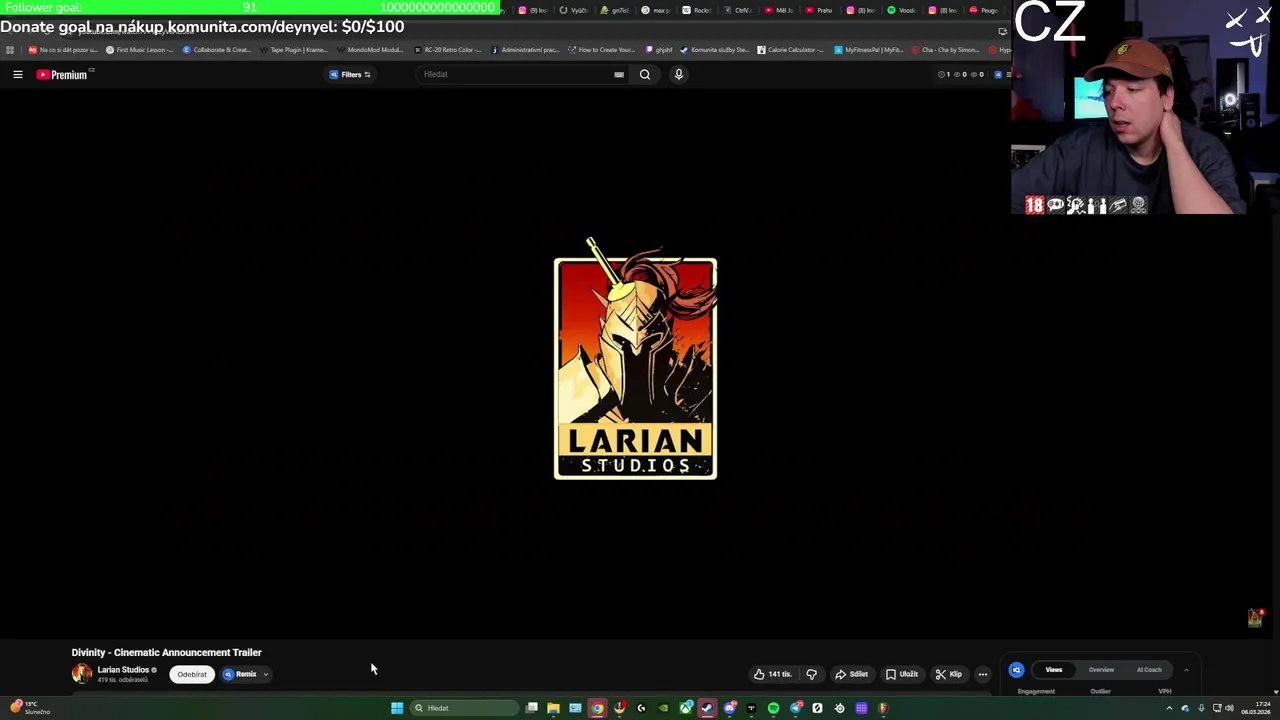Collapse the analytics panel chevron

tap(1186, 670)
